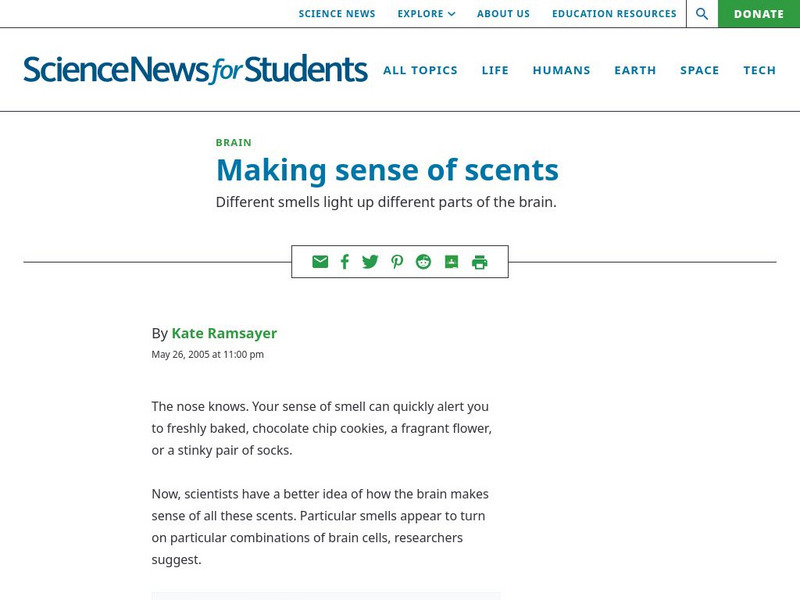Expand the Explore dropdown menu
The width and height of the screenshot is (800, 600).
coord(426,14)
